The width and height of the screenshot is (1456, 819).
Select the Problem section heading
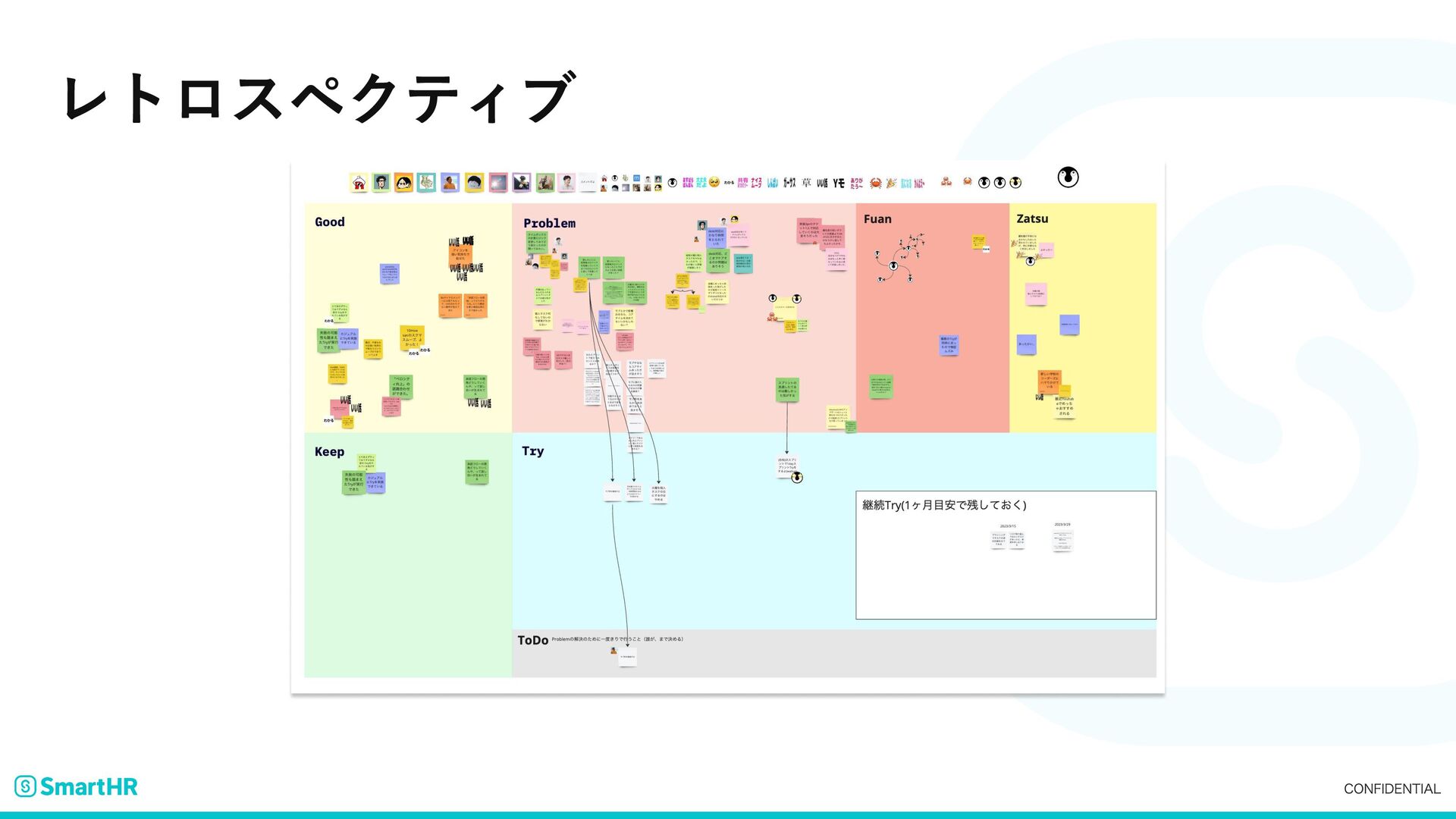549,223
